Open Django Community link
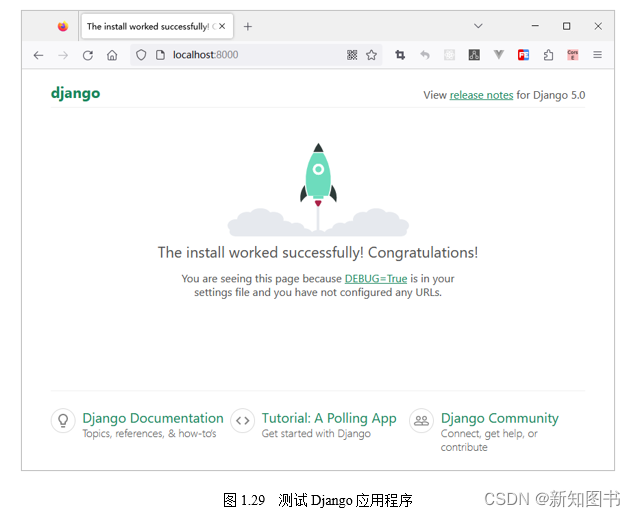This screenshot has width=635, height=517. pos(500,418)
